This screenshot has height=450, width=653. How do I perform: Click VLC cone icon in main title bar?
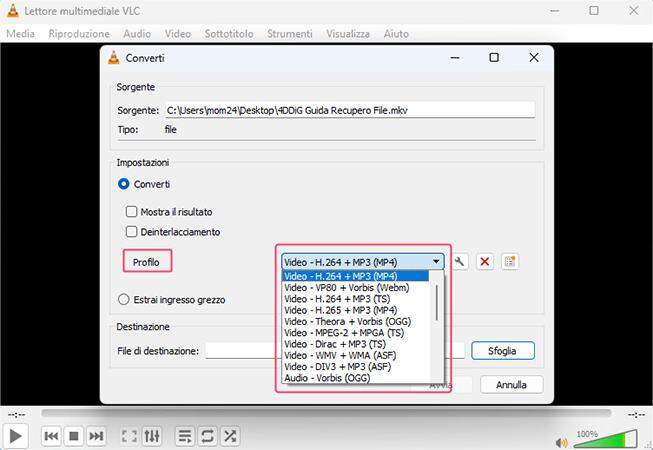(12, 10)
